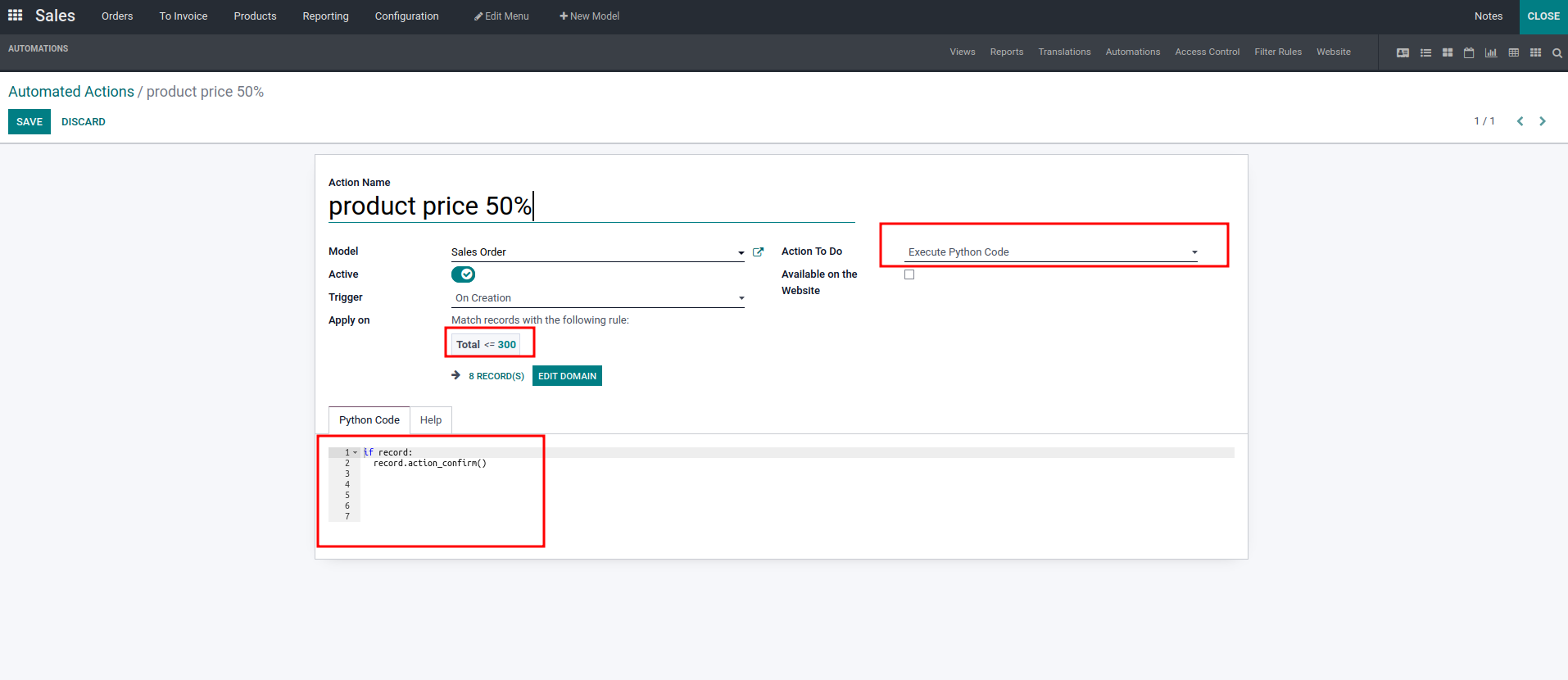This screenshot has height=680, width=1568.
Task: Click New Model in the top bar
Action: pyautogui.click(x=589, y=16)
